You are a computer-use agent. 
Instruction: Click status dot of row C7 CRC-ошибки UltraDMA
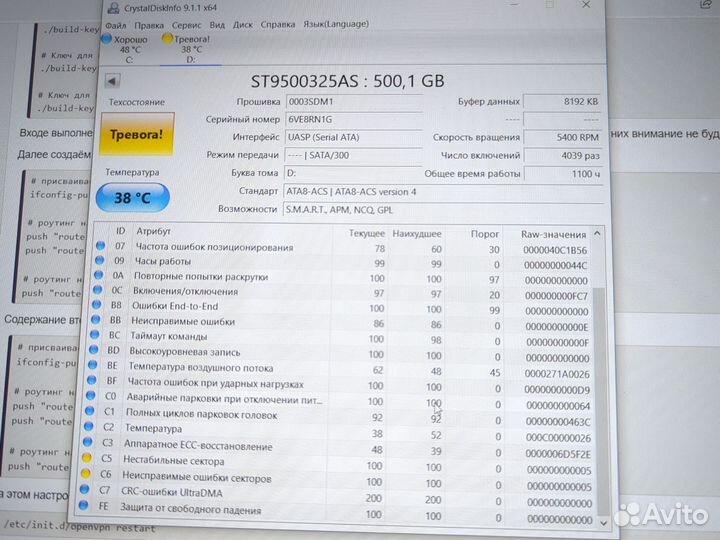click(x=84, y=489)
